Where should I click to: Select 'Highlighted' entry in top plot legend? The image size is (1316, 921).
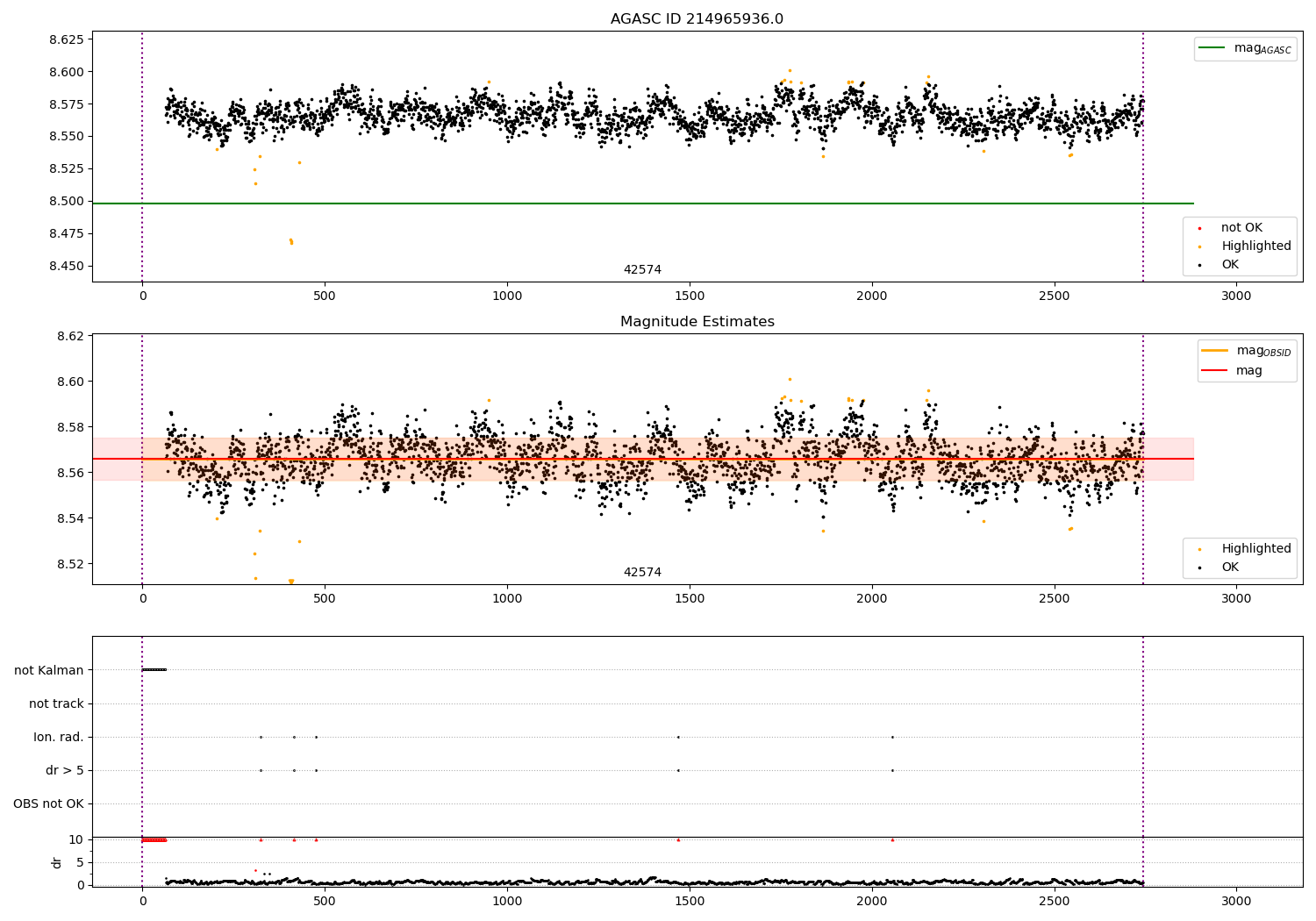click(1255, 246)
